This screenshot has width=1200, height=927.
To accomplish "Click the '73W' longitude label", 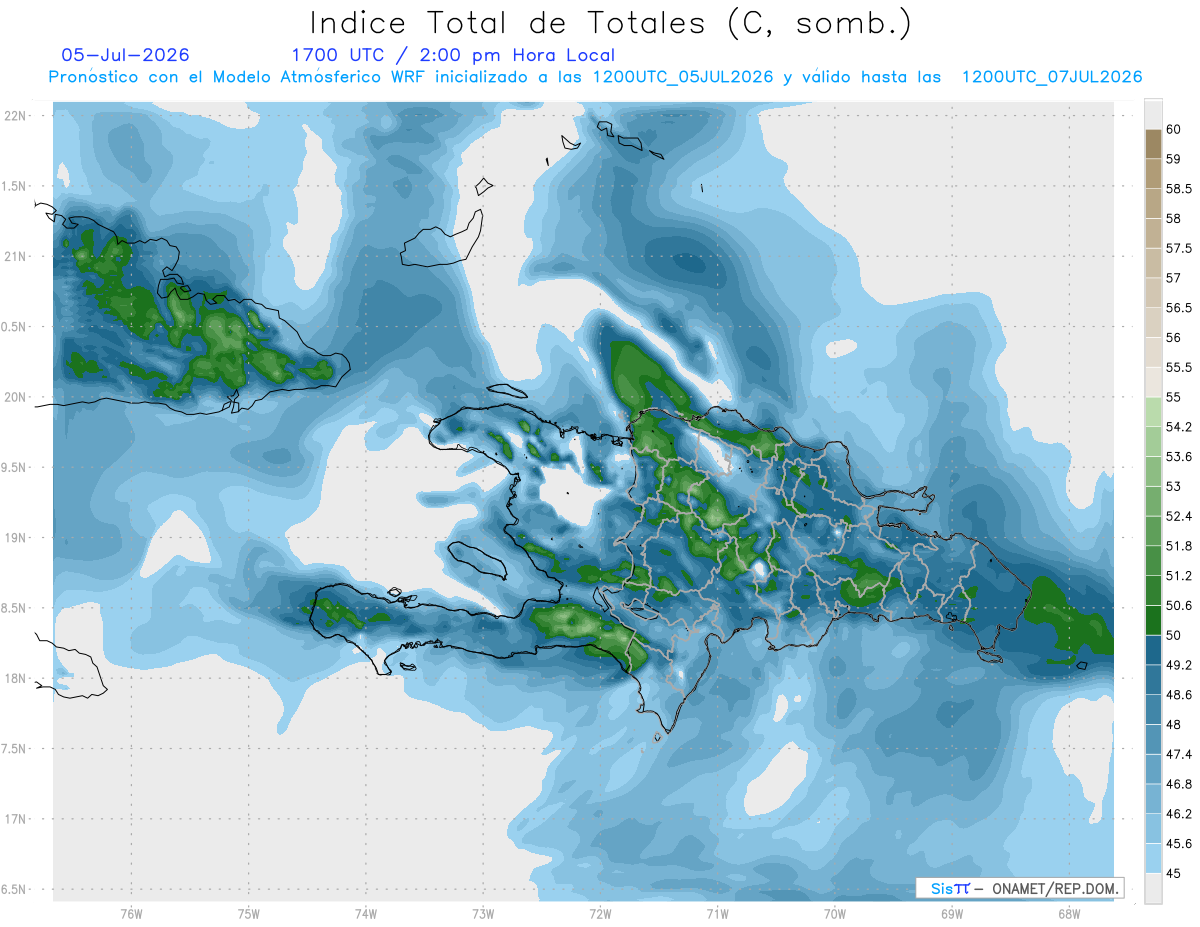I will [x=483, y=914].
